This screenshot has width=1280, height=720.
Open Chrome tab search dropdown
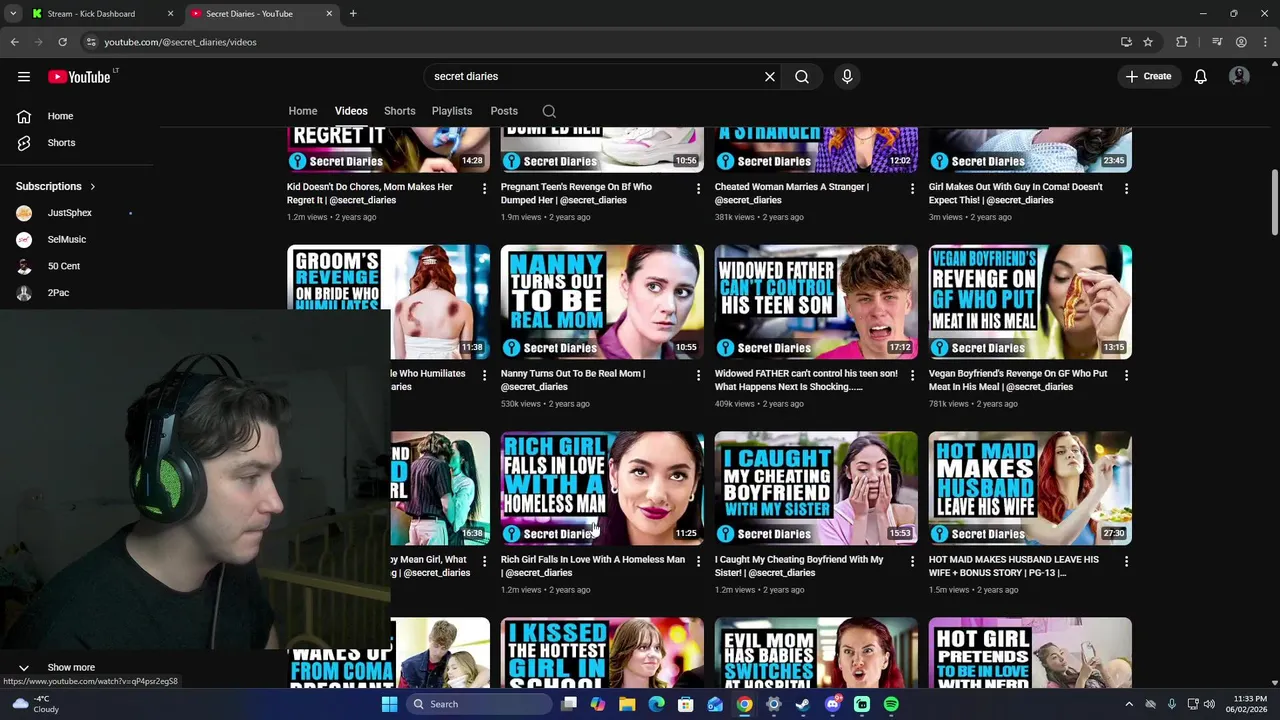13,14
